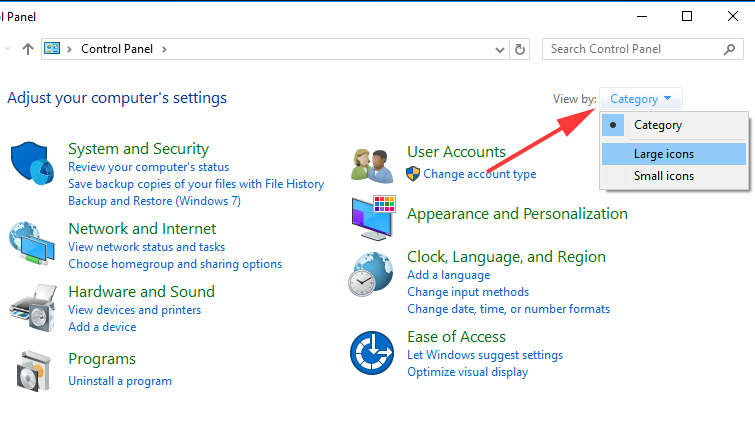Open the Ease of Access icon
The height and width of the screenshot is (426, 755).
pyautogui.click(x=372, y=353)
